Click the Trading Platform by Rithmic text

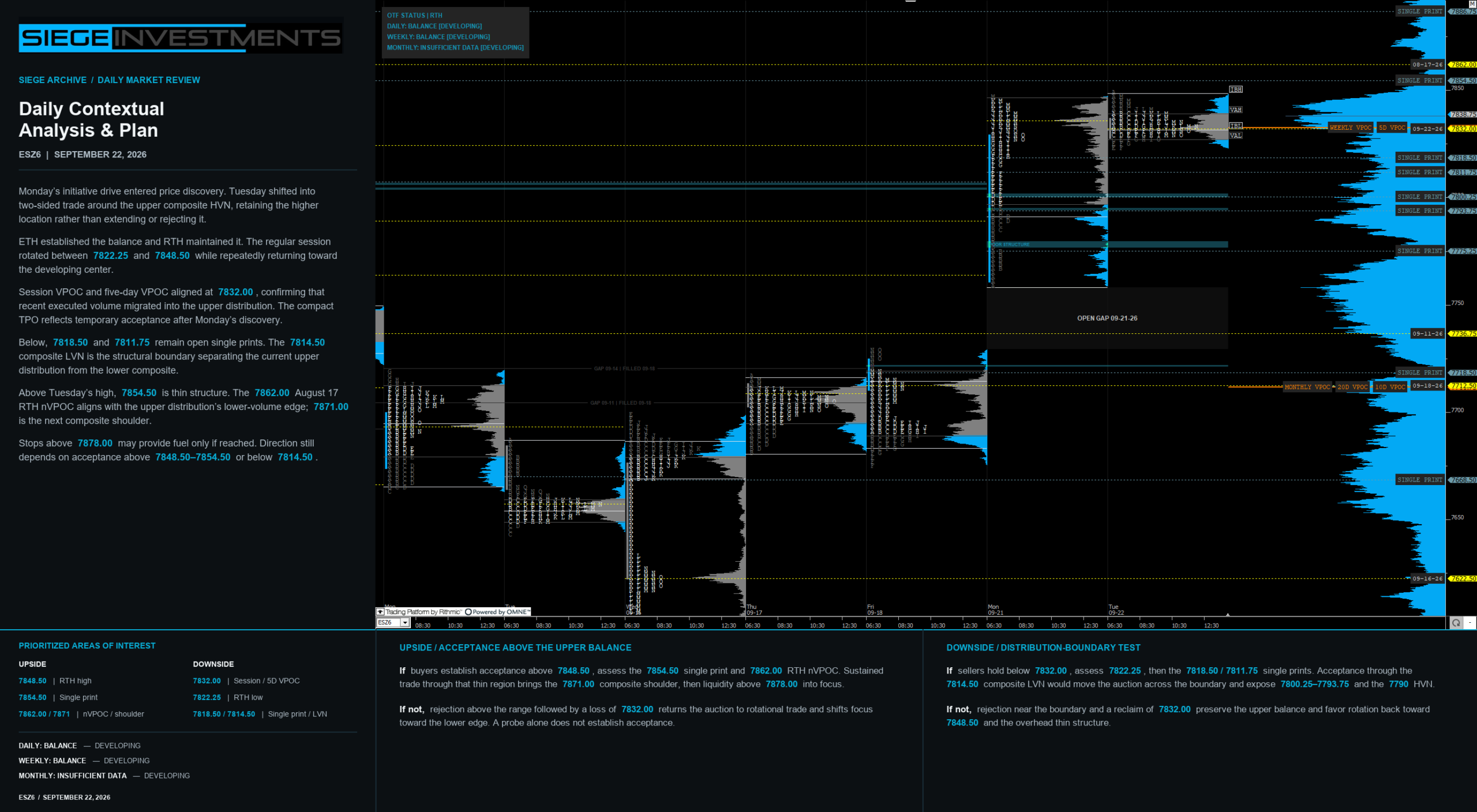pos(424,612)
